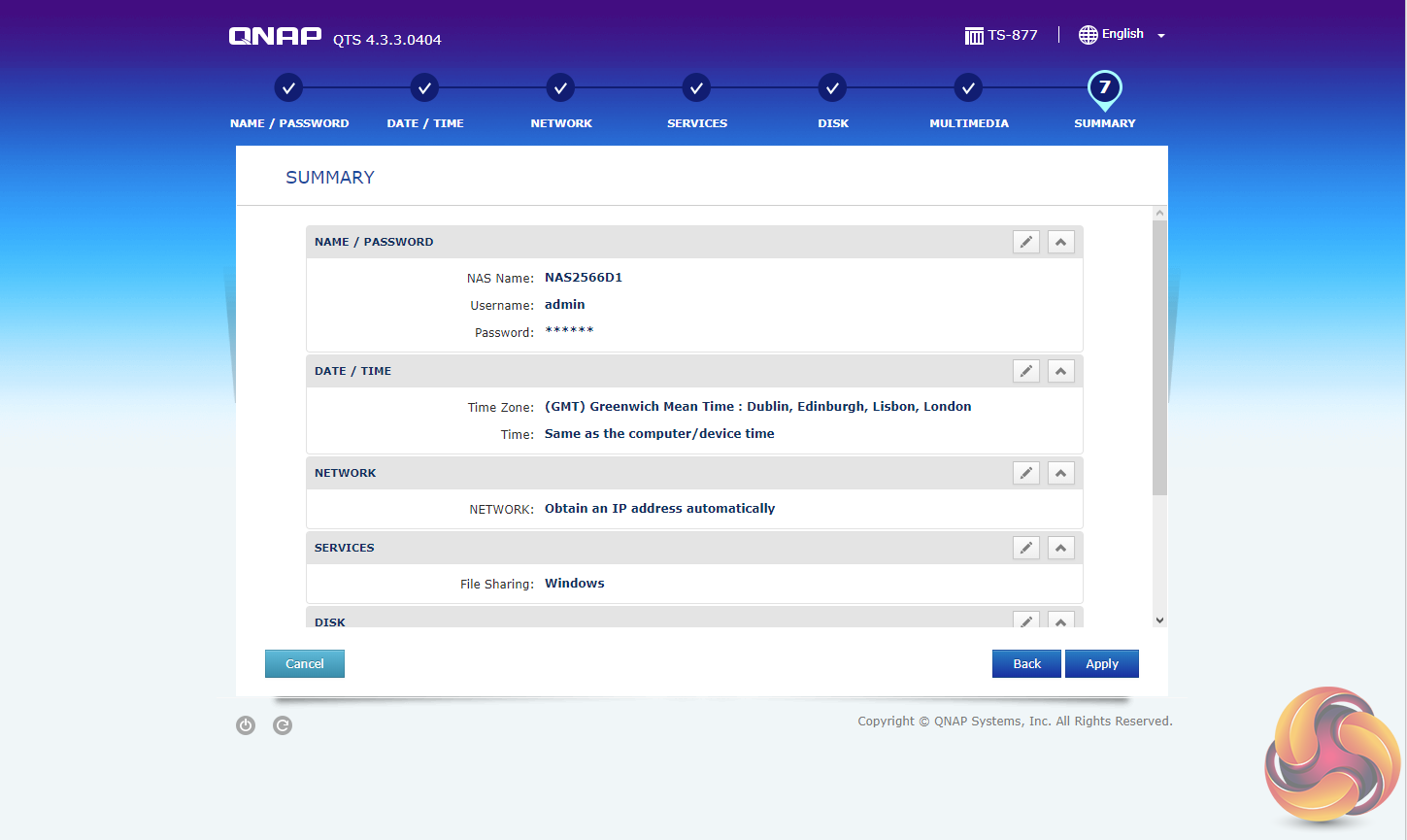The width and height of the screenshot is (1407, 840).
Task: Open the NAME / PASSWORD step label
Action: click(x=289, y=123)
